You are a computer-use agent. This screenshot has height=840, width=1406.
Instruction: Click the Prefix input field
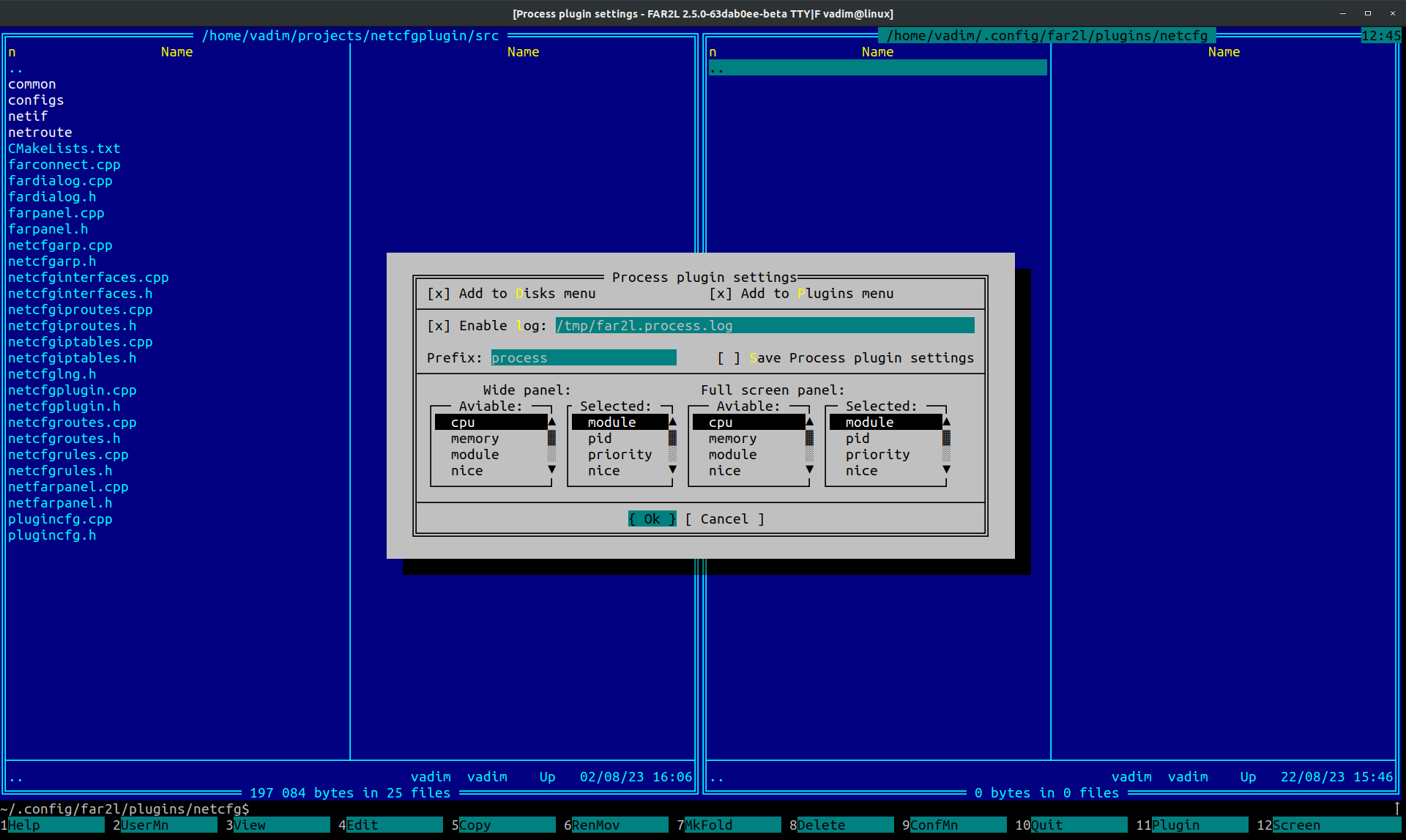click(x=584, y=358)
